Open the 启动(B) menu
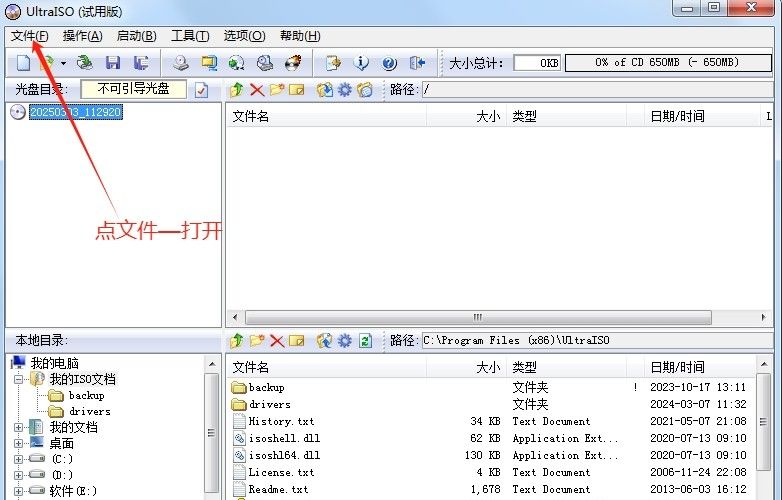This screenshot has width=782, height=500. click(137, 36)
